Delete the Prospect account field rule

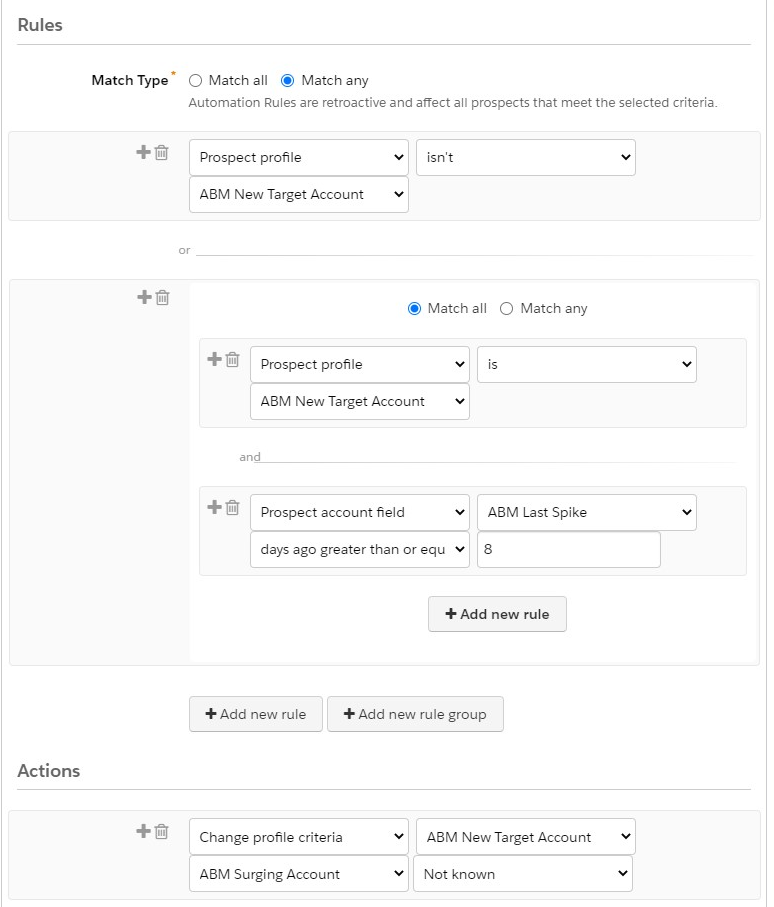(232, 507)
